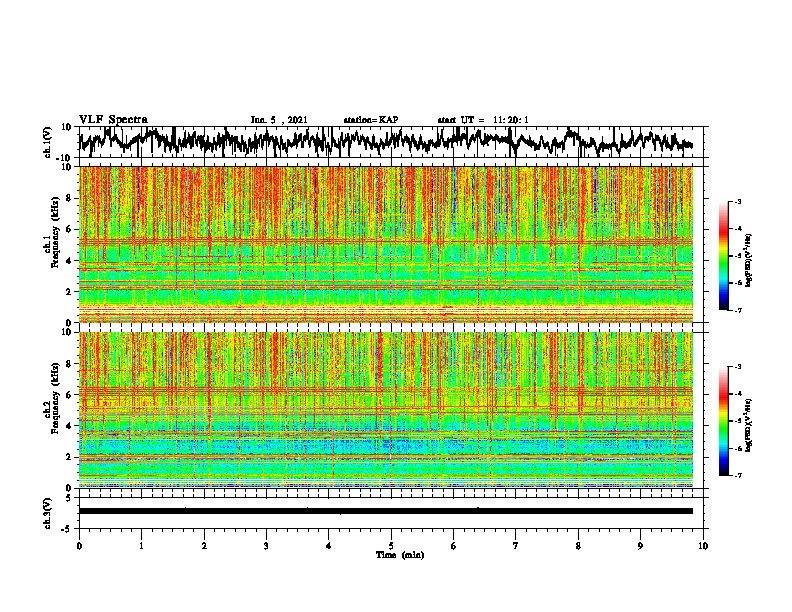The image size is (792, 612).
Task: Click inside the ch.1 spectrogram panel
Action: pos(386,244)
